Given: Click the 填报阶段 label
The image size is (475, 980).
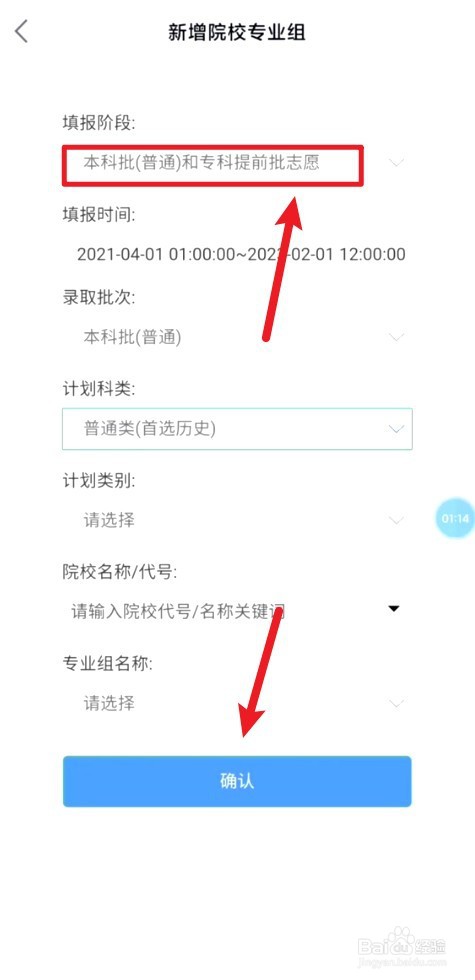Looking at the screenshot, I should click(x=99, y=123).
